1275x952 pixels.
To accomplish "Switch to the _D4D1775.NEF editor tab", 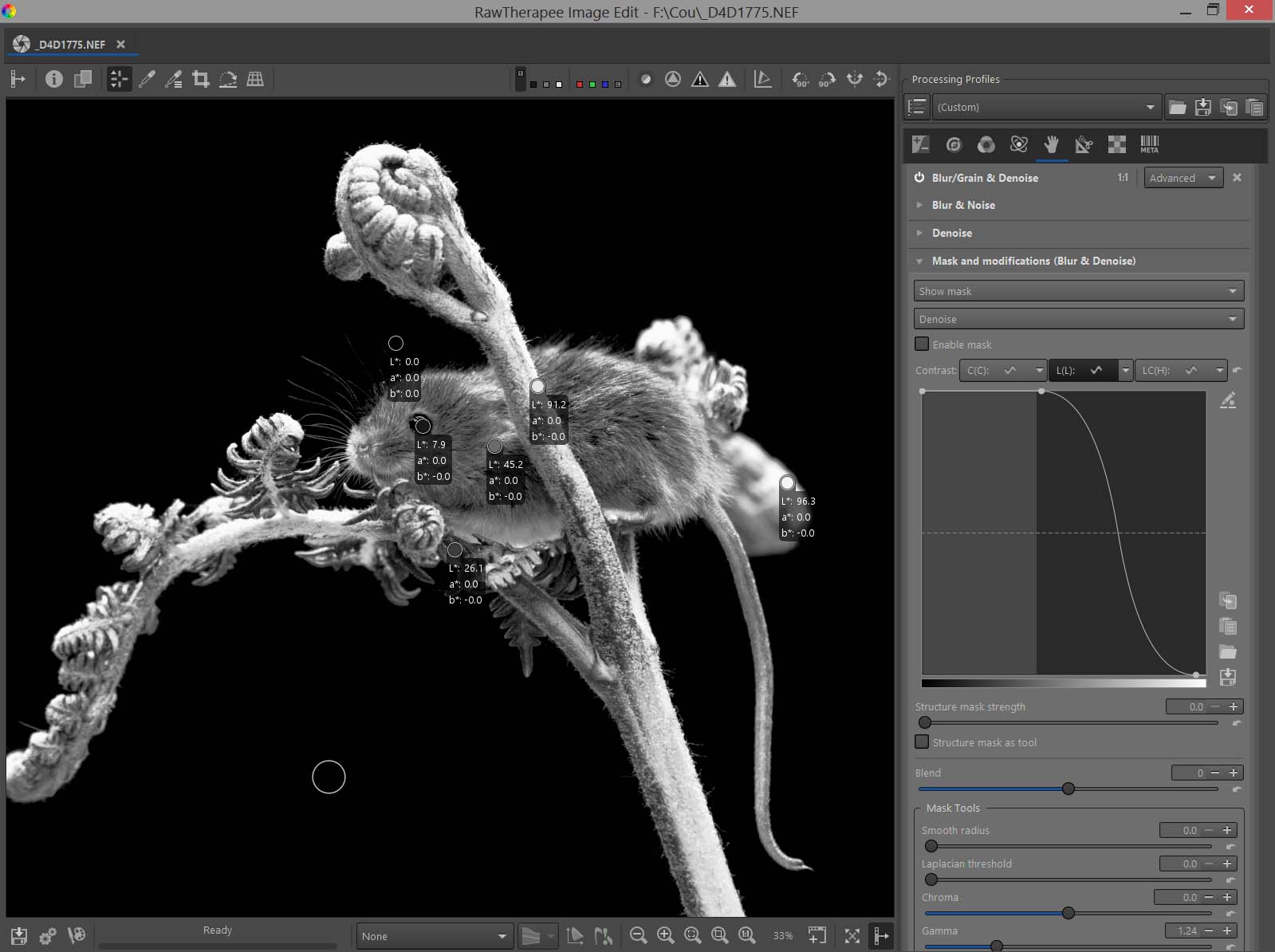I will pyautogui.click(x=70, y=45).
